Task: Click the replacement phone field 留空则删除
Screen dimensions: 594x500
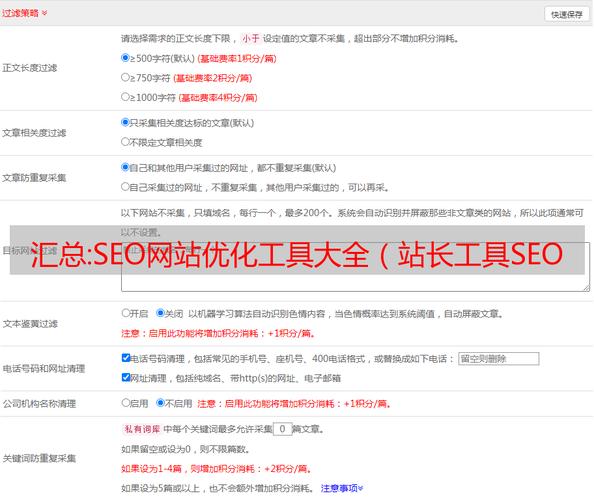Action: click(499, 359)
